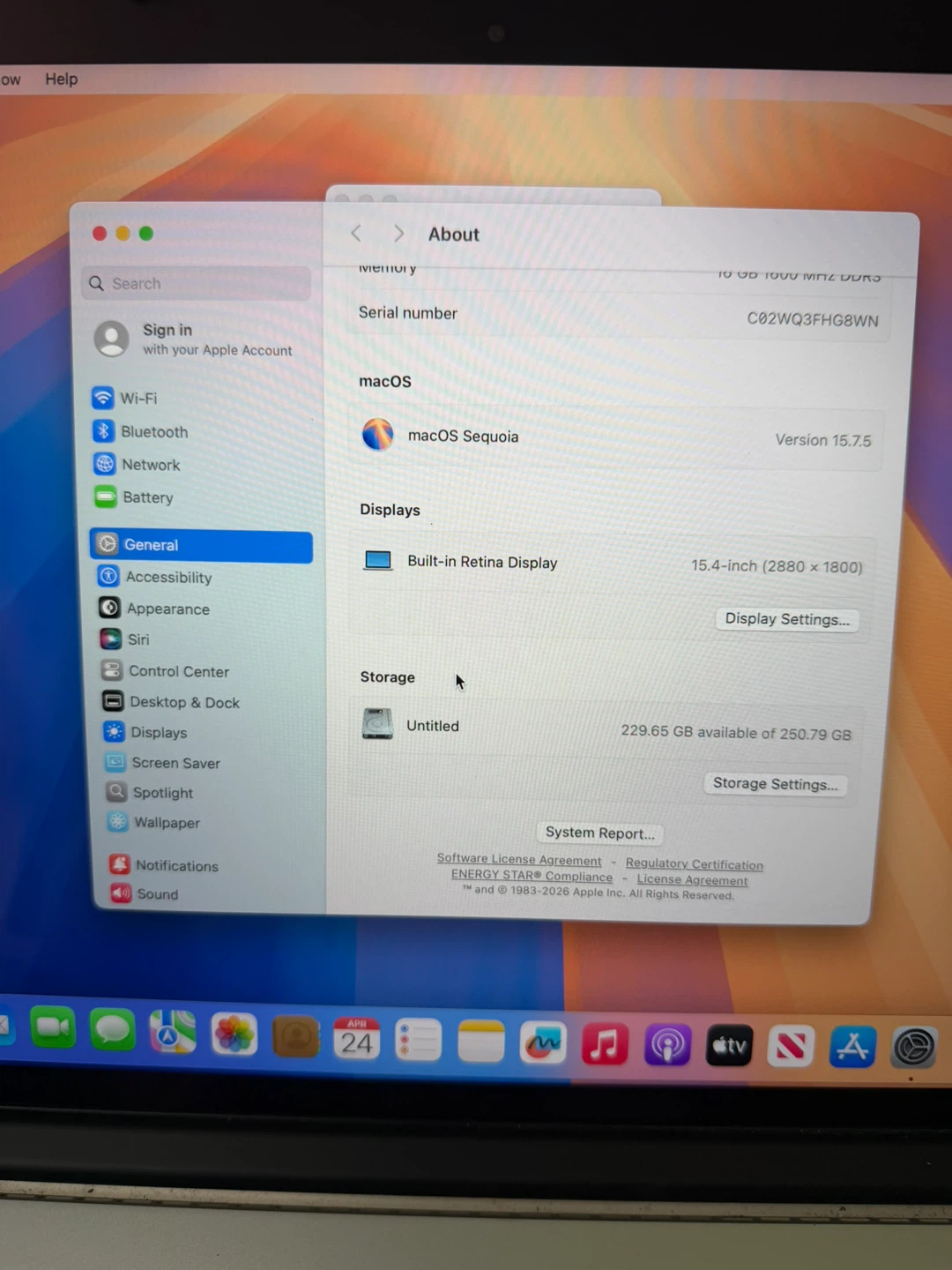
Task: Click Version 15.7.5 text
Action: 823,439
